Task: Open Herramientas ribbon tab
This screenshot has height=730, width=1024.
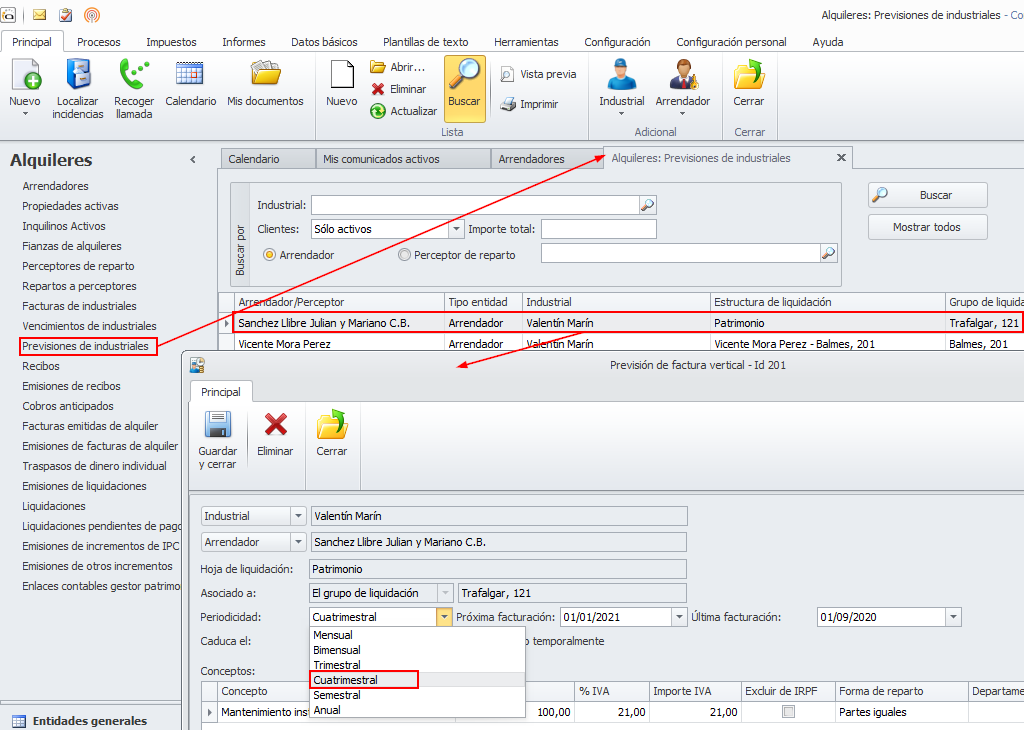Action: (526, 42)
